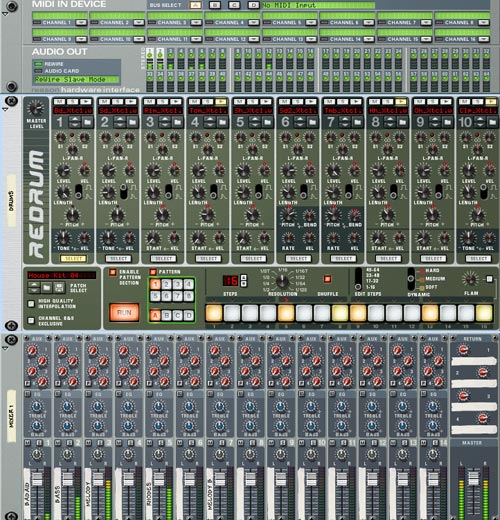This screenshot has height=520, width=500.
Task: Toggle Channel 8&9 Exclusive checkbox
Action: (31, 320)
